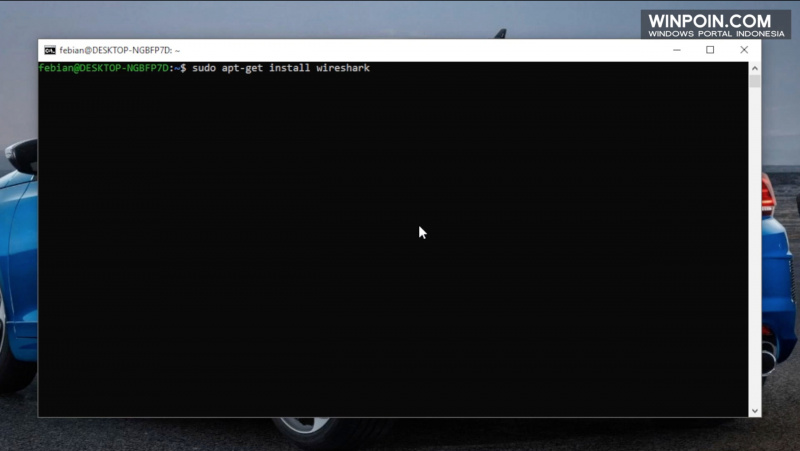Maximize the terminal window
This screenshot has width=800, height=451.
[x=710, y=50]
